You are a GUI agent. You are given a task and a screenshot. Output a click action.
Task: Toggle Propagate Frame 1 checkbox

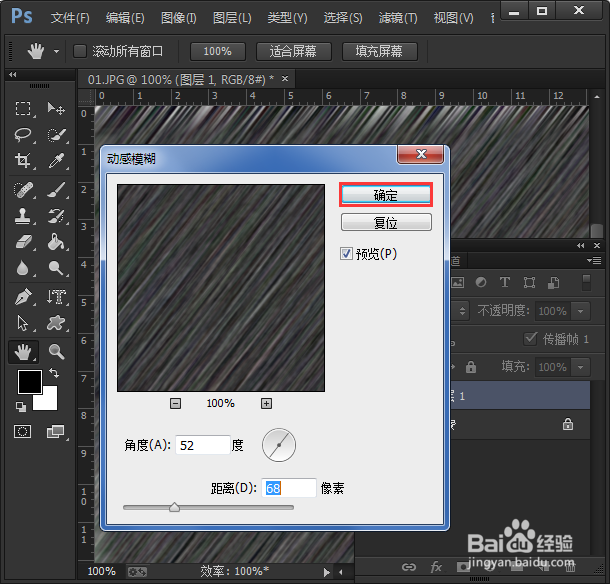[x=531, y=338]
